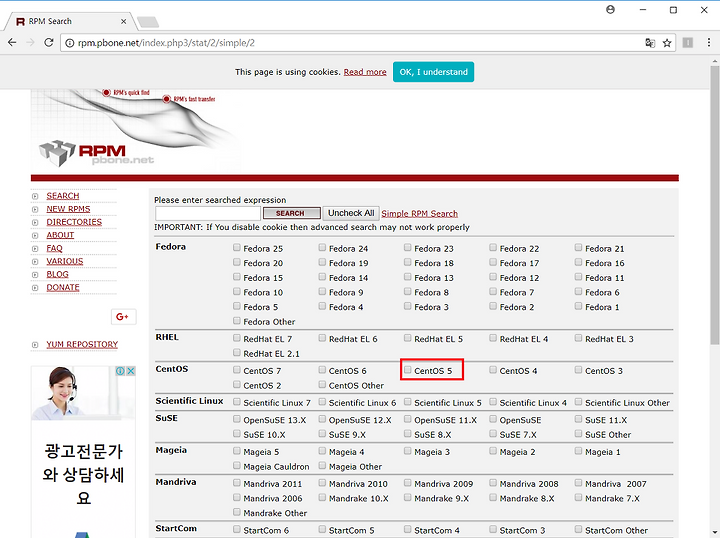This screenshot has width=720, height=538.
Task: Open the Read more cookies link
Action: point(365,72)
